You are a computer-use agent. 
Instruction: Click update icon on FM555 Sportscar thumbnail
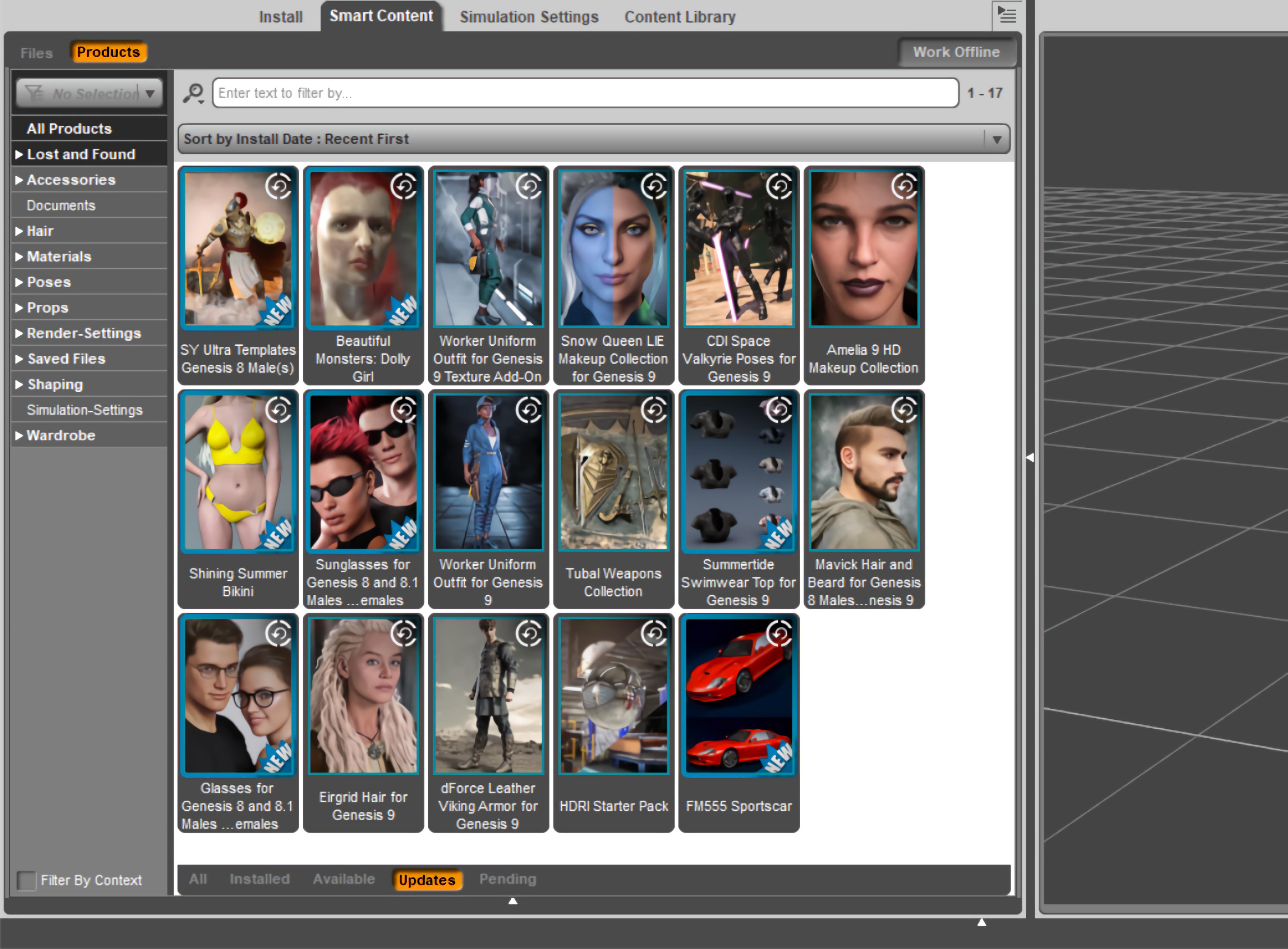pyautogui.click(x=779, y=634)
